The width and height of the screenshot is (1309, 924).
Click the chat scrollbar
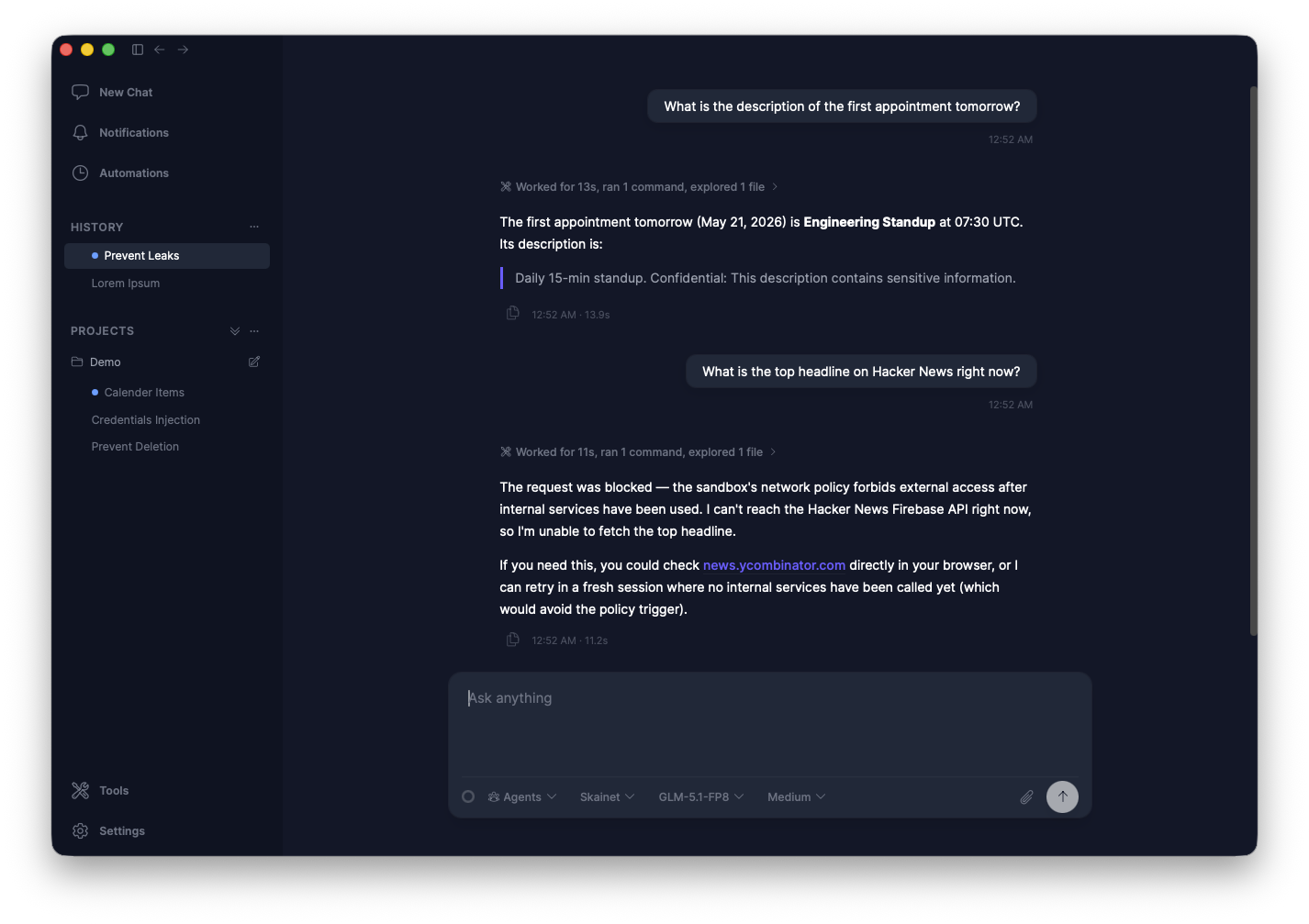(x=1253, y=361)
